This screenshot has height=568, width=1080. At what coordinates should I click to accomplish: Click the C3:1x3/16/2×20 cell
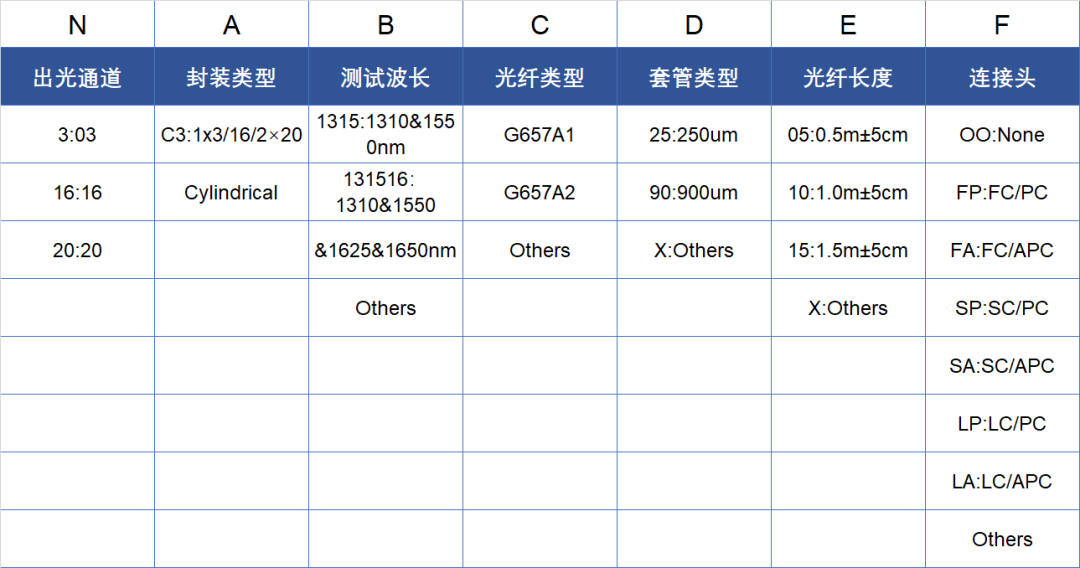(231, 135)
